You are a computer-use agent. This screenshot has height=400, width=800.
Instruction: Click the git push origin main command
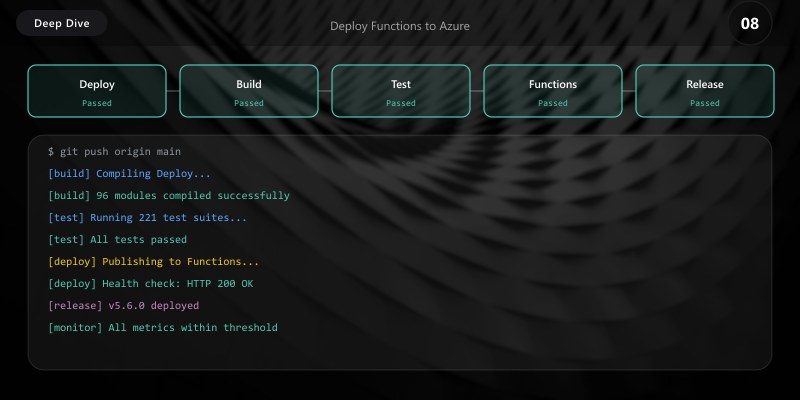(114, 152)
